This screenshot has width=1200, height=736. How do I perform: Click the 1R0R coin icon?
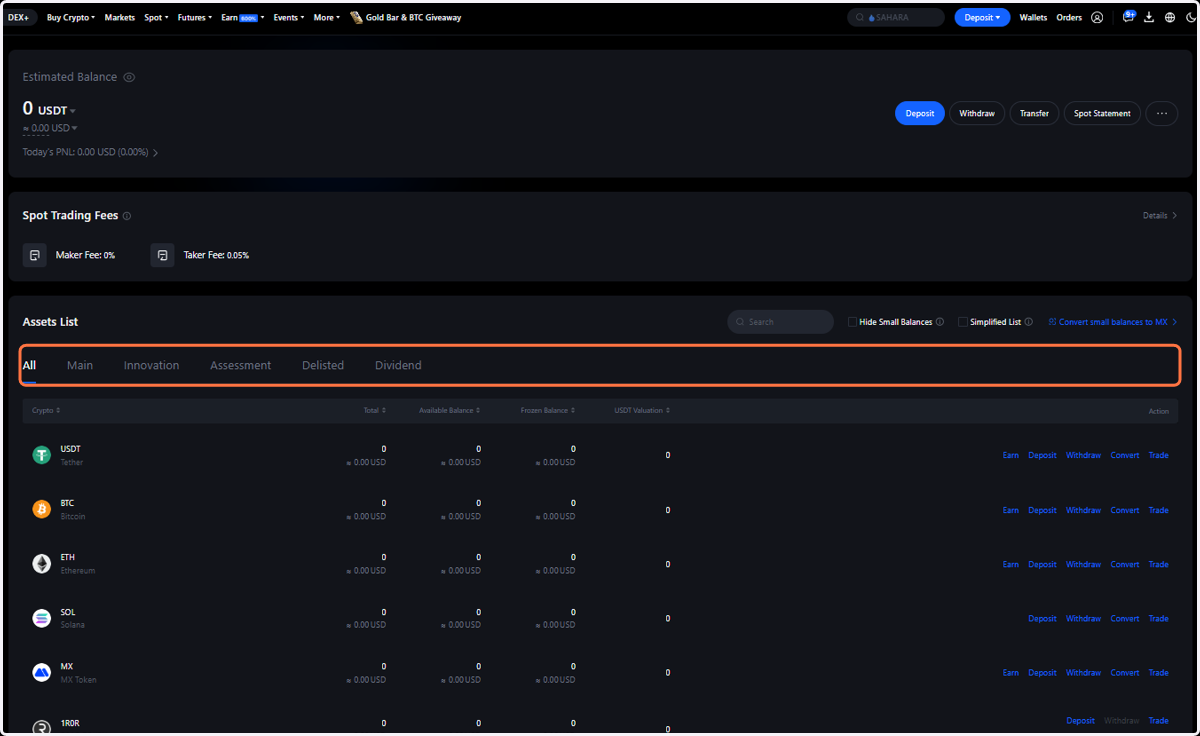[x=41, y=727]
